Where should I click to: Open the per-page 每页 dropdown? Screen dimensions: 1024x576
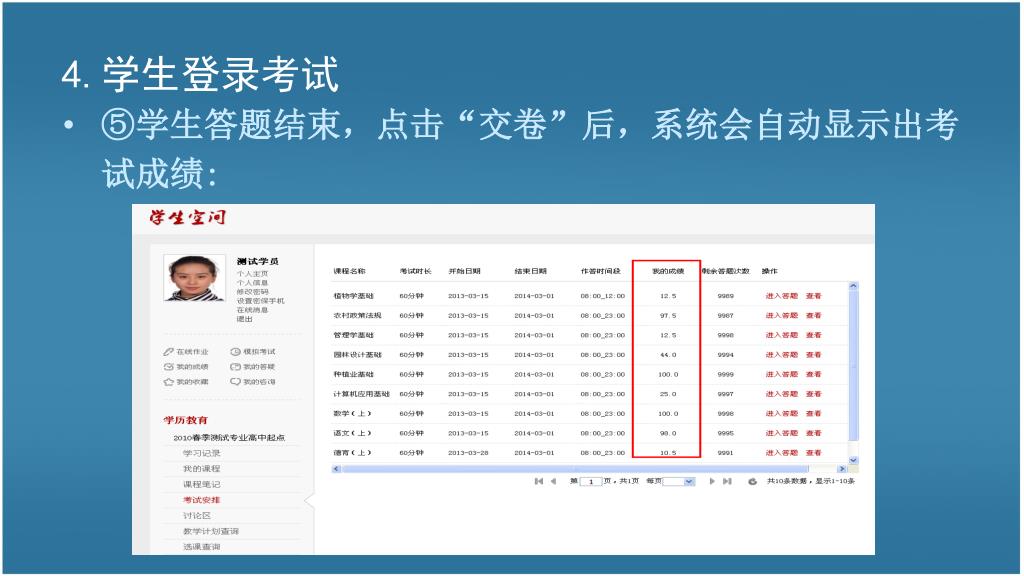click(679, 481)
